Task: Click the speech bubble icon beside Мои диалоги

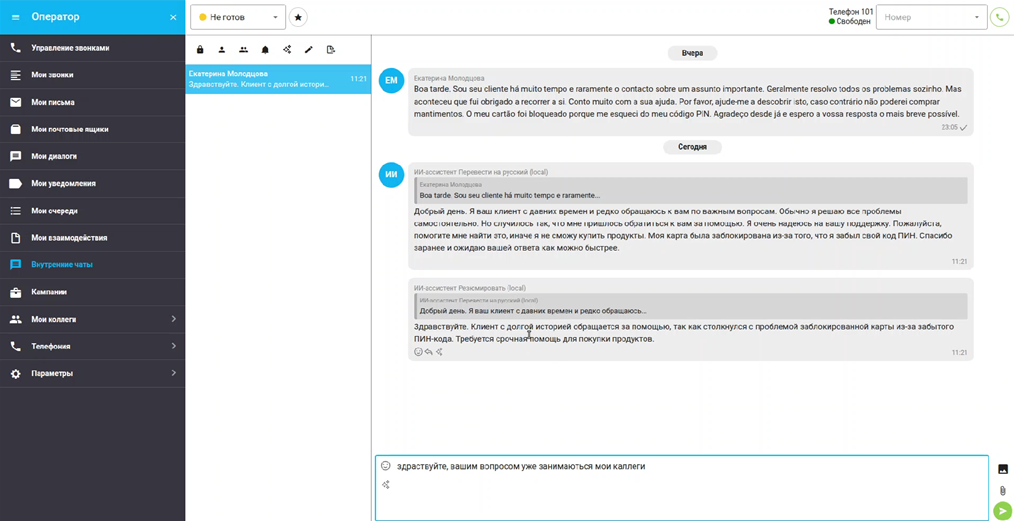Action: click(x=16, y=156)
